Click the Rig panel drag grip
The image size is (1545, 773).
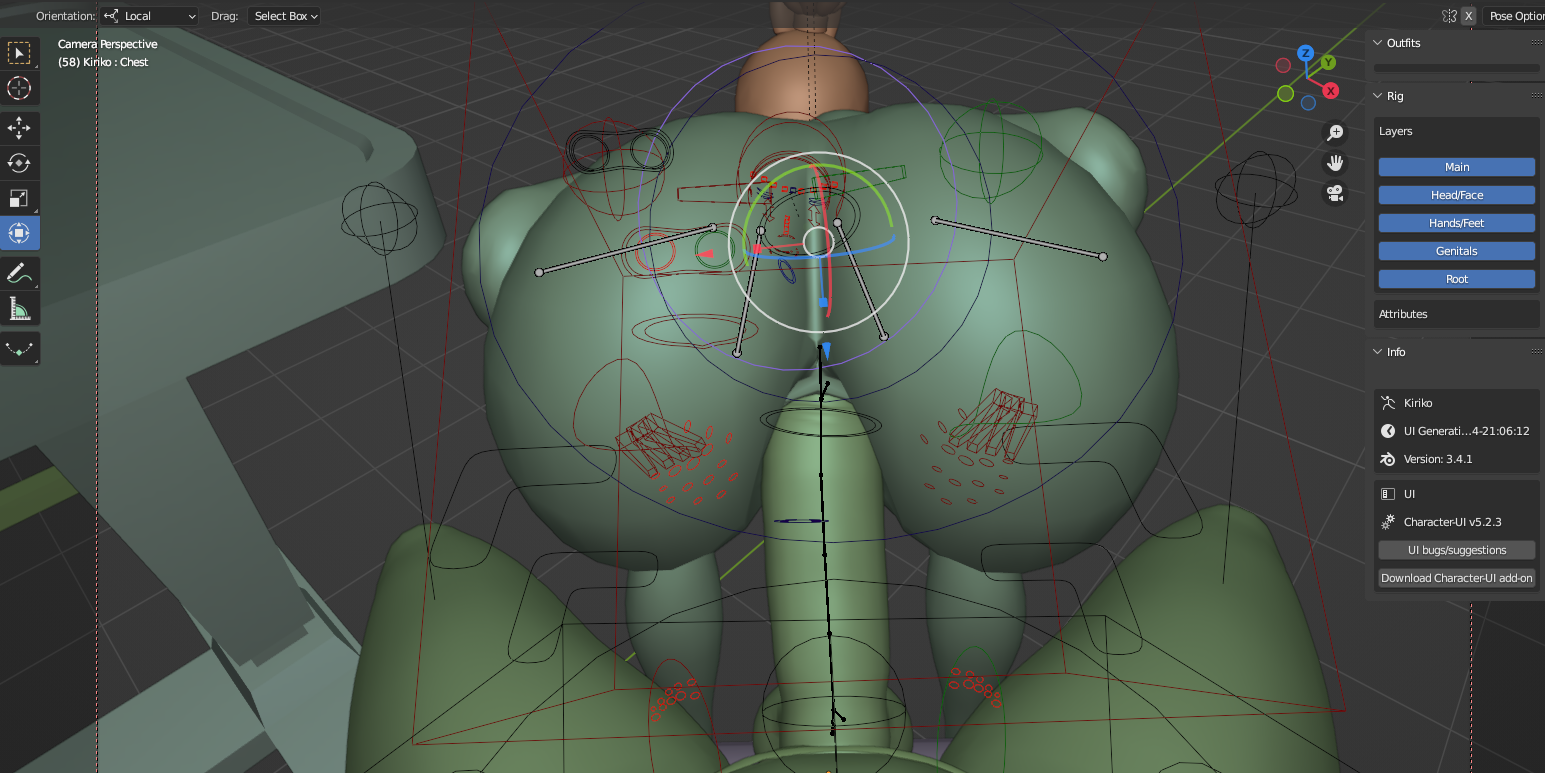1536,96
